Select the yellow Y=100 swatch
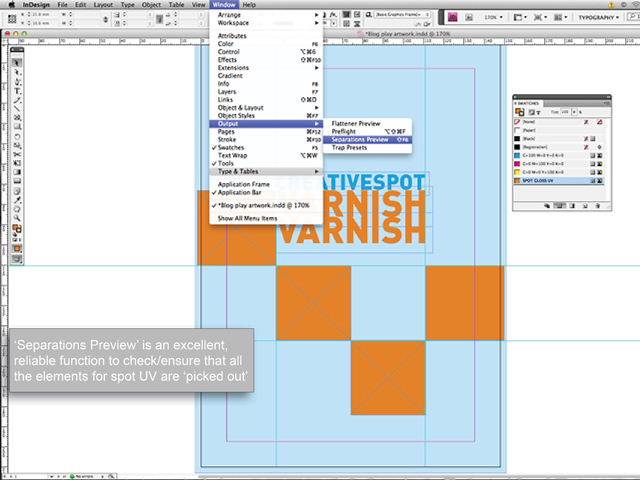Viewport: 640px width, 480px height. coord(559,172)
